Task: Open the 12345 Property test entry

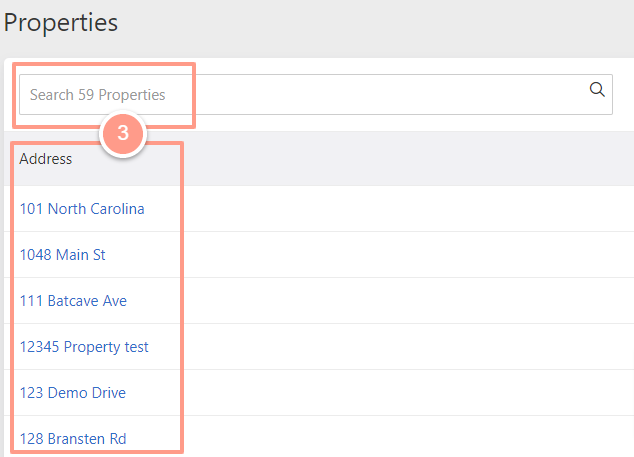Action: pos(84,347)
